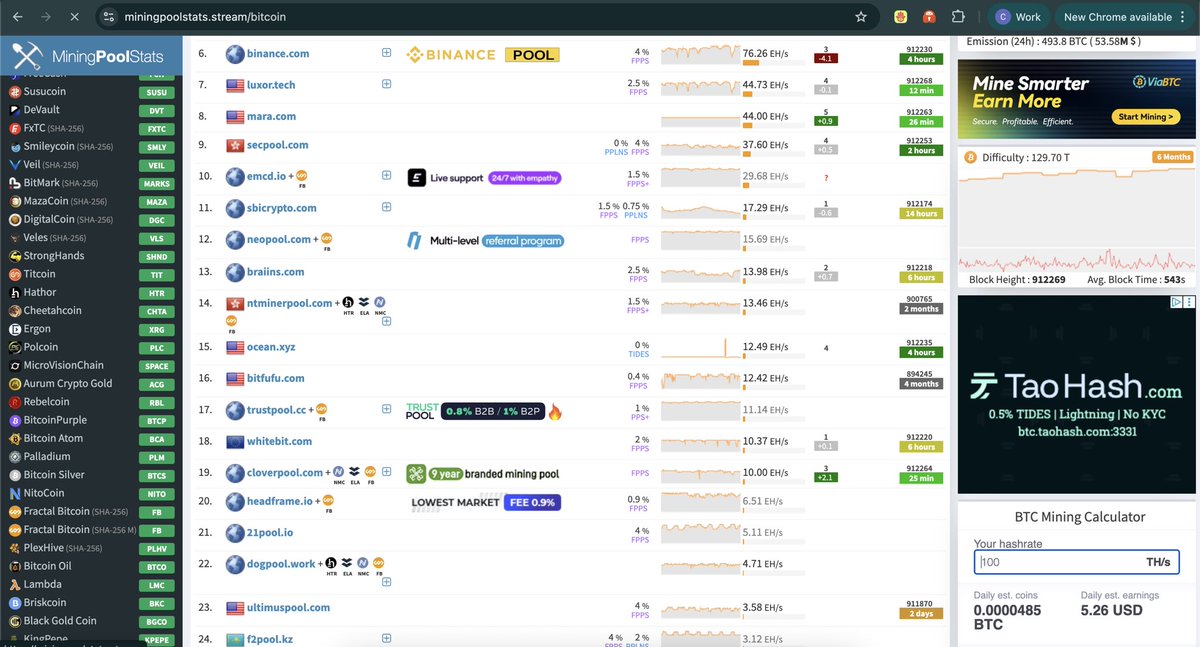The image size is (1200, 647).
Task: Click the Your hashrate input field
Action: pos(1076,562)
